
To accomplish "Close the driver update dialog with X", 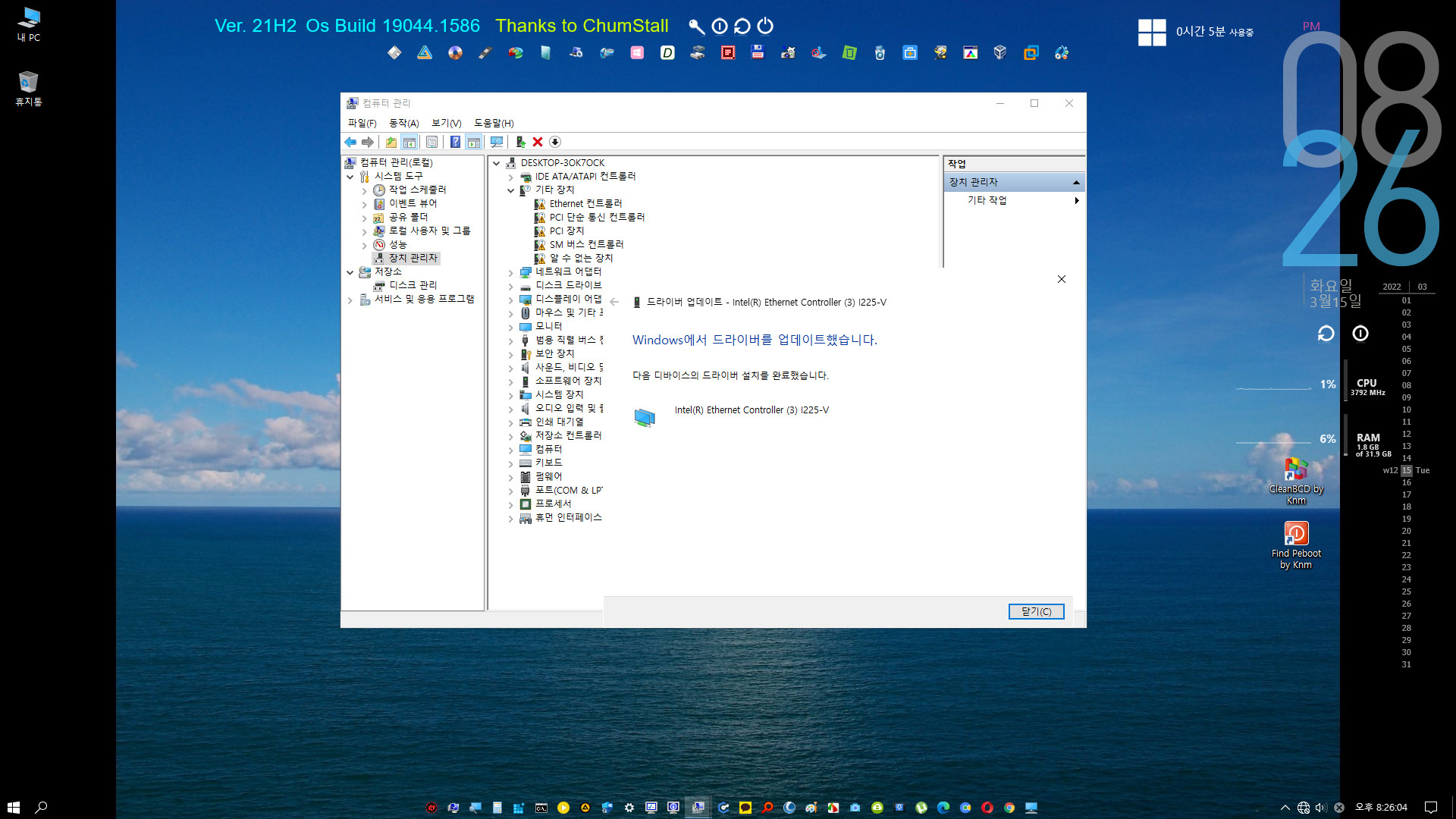I will (1062, 279).
